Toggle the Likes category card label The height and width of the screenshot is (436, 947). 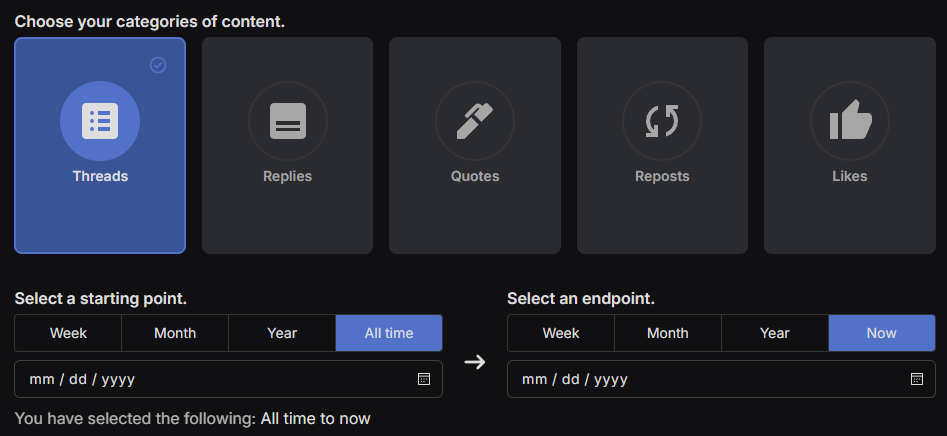click(x=850, y=176)
